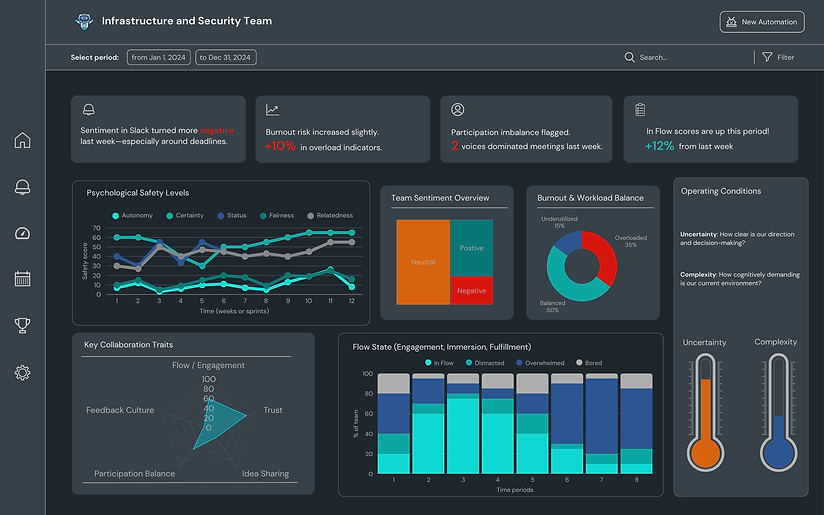Open the 'from Jan 1, 2024' date picker
Image resolution: width=824 pixels, height=515 pixels.
(x=159, y=57)
